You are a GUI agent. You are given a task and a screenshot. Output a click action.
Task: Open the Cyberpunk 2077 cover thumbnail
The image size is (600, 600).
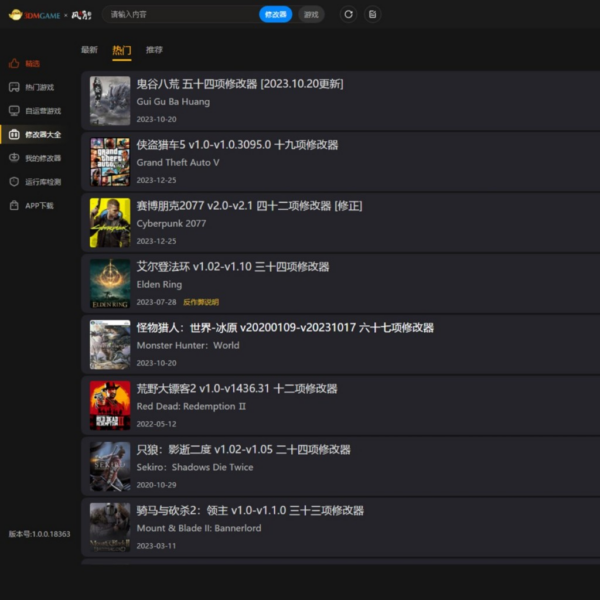click(110, 223)
